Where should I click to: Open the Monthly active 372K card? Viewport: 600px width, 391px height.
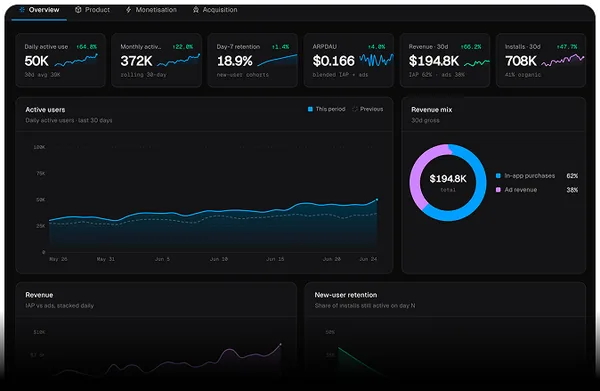pos(157,60)
